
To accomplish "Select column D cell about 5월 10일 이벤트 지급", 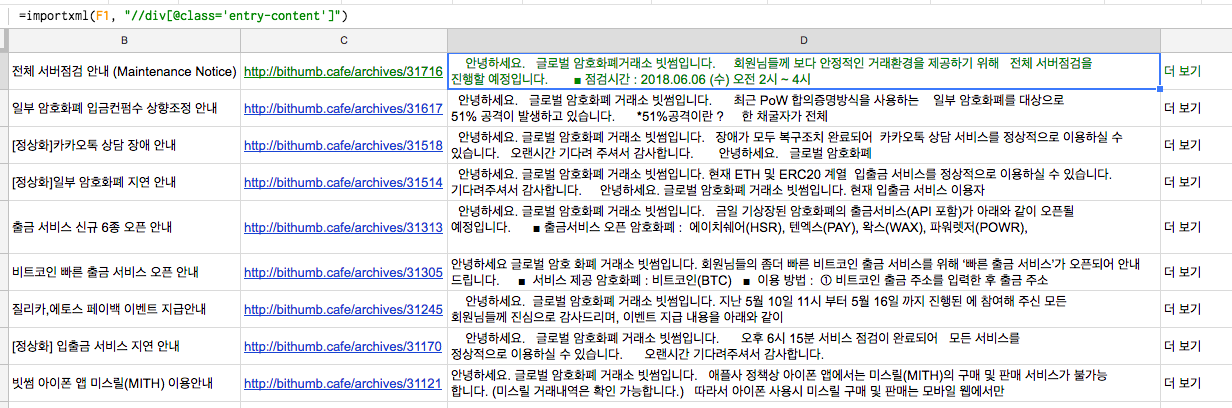I will (803, 309).
